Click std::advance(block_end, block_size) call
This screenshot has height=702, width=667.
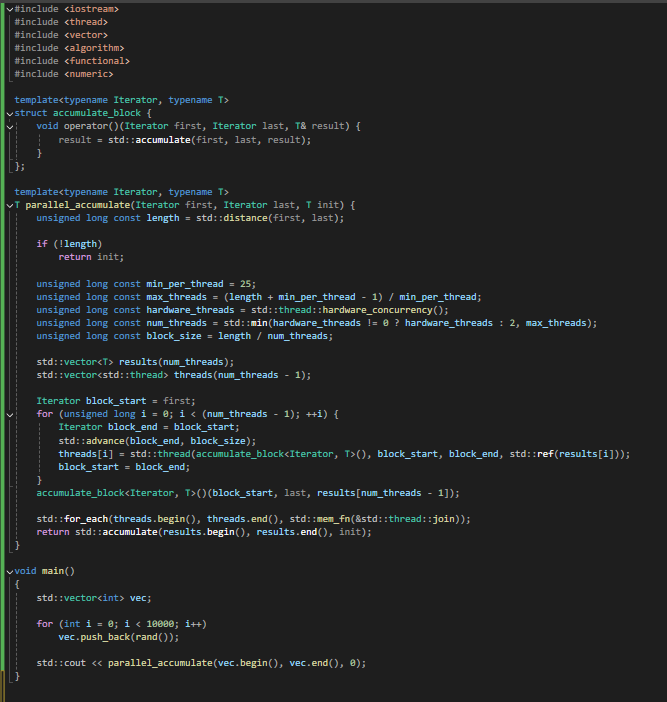click(x=157, y=441)
